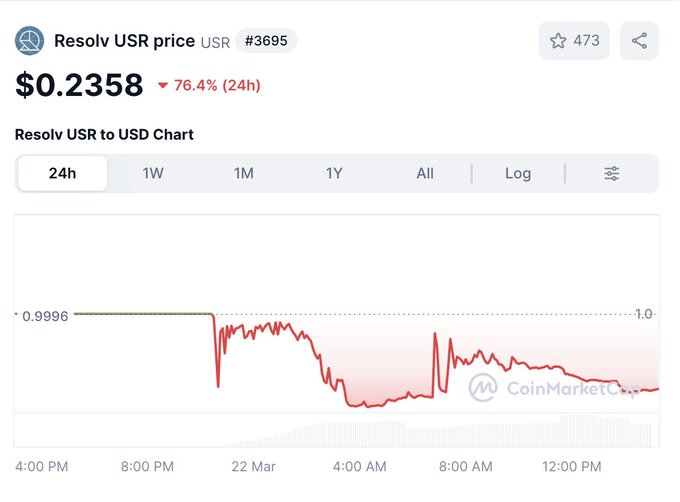The height and width of the screenshot is (502, 680).
Task: Click the Resolv USR to USD Chart heading
Action: (x=104, y=134)
